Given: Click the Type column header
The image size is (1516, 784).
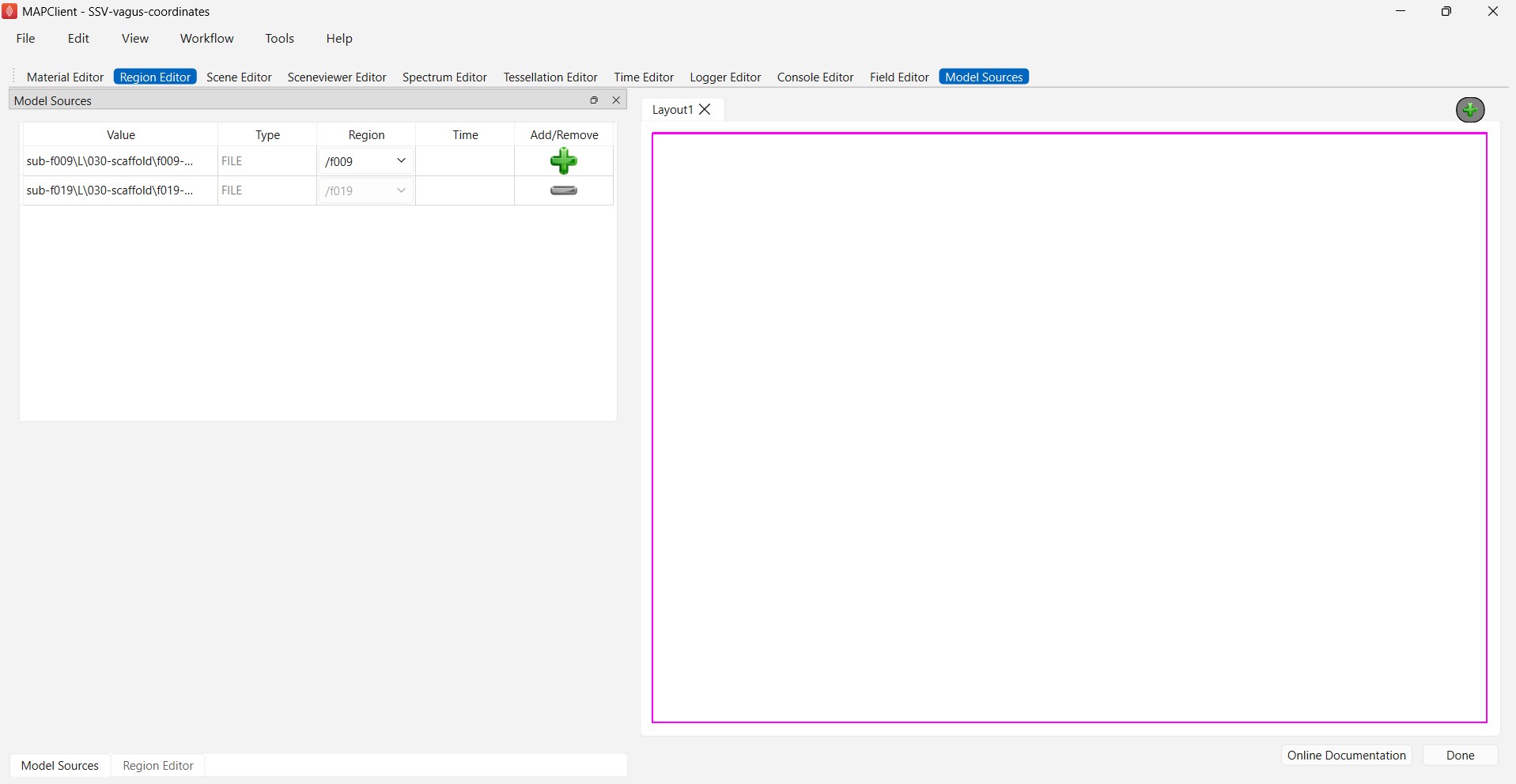Looking at the screenshot, I should click(x=267, y=134).
